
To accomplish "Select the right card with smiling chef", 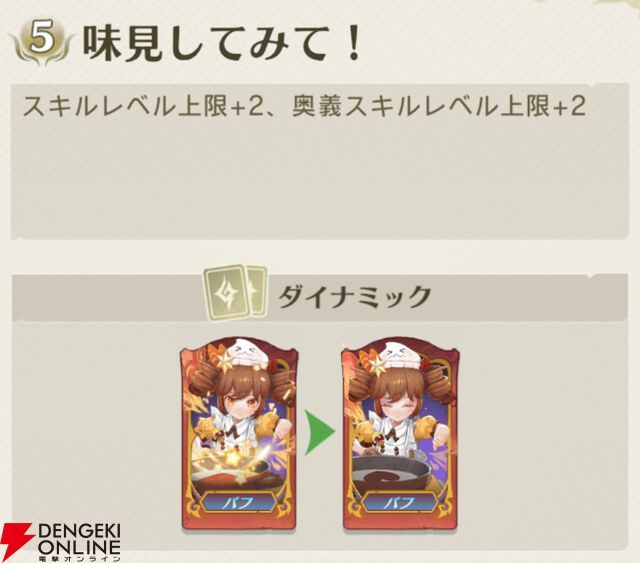I will coord(400,434).
